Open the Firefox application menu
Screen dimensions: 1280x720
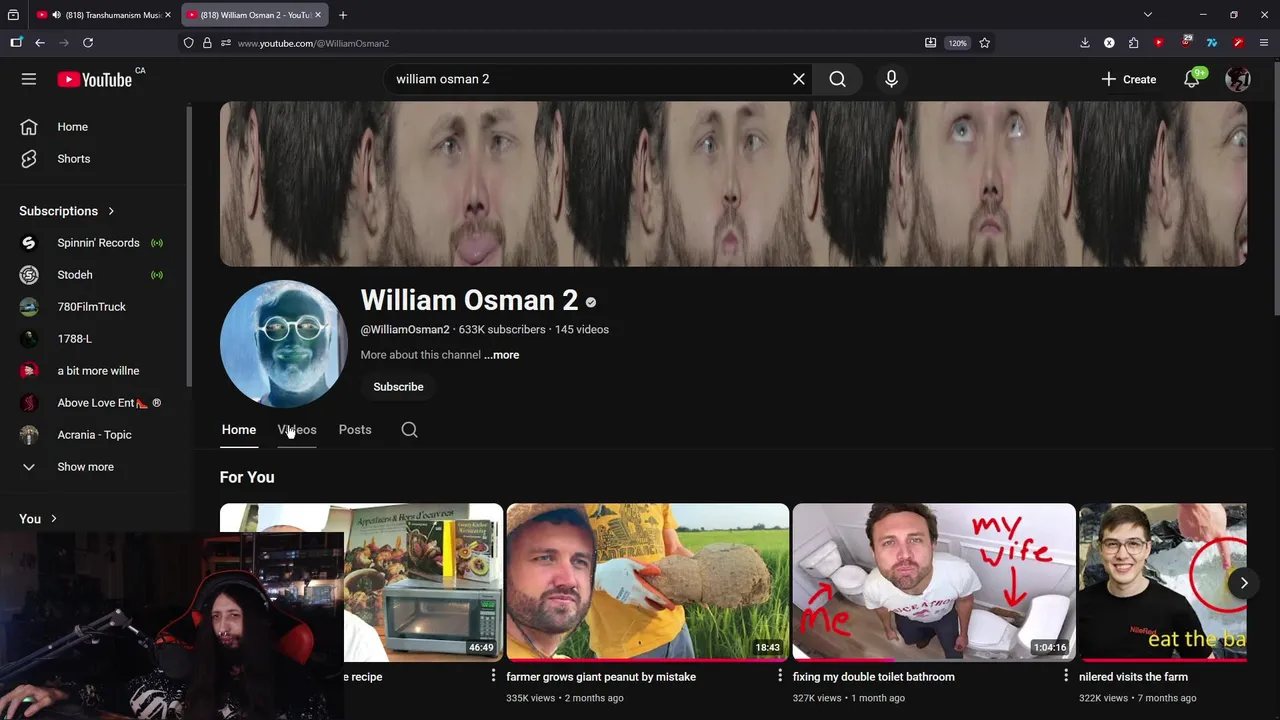pos(1264,43)
